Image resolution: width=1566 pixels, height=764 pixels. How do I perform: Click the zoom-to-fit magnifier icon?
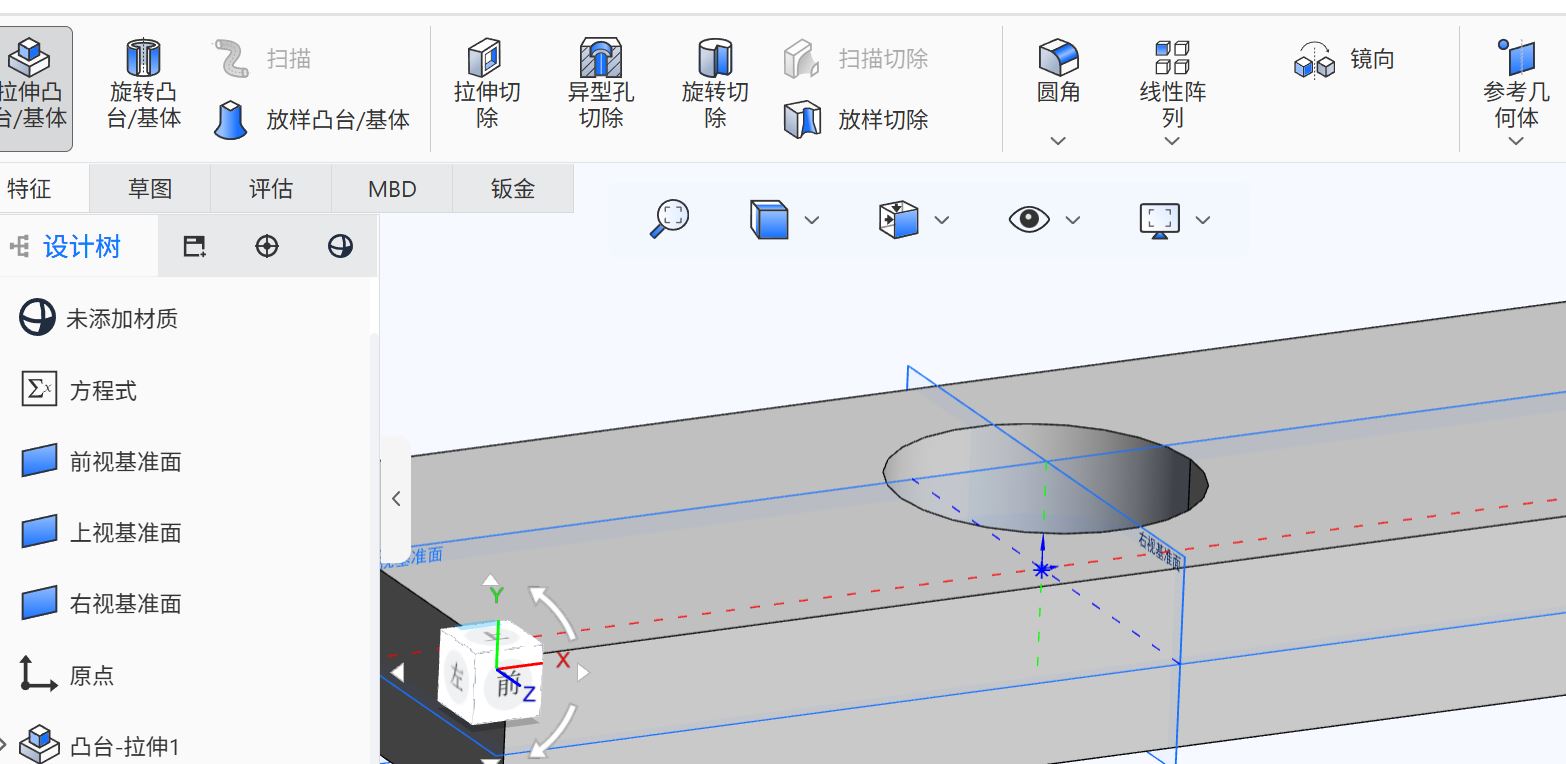(670, 218)
